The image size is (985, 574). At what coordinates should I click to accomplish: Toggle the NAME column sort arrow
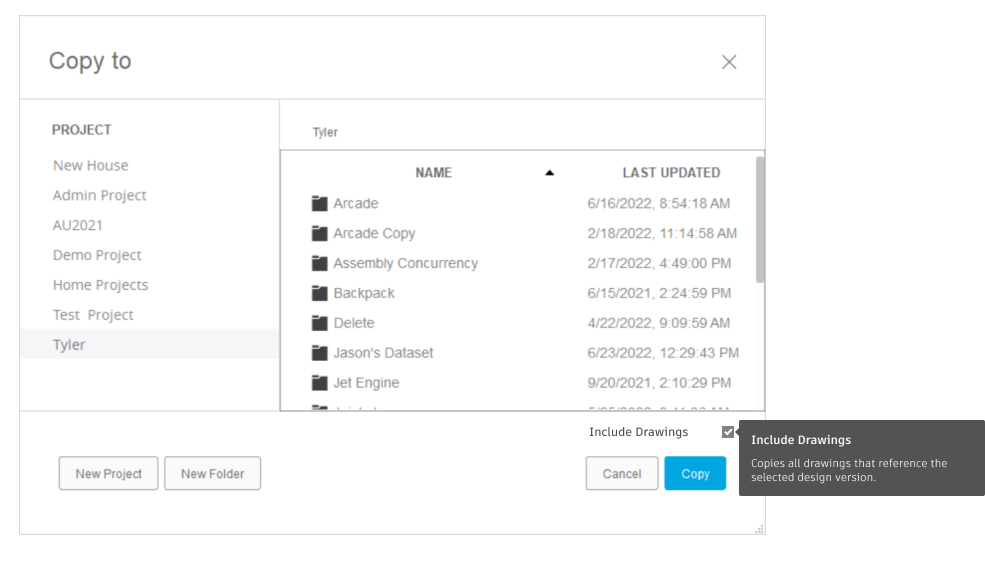[549, 173]
